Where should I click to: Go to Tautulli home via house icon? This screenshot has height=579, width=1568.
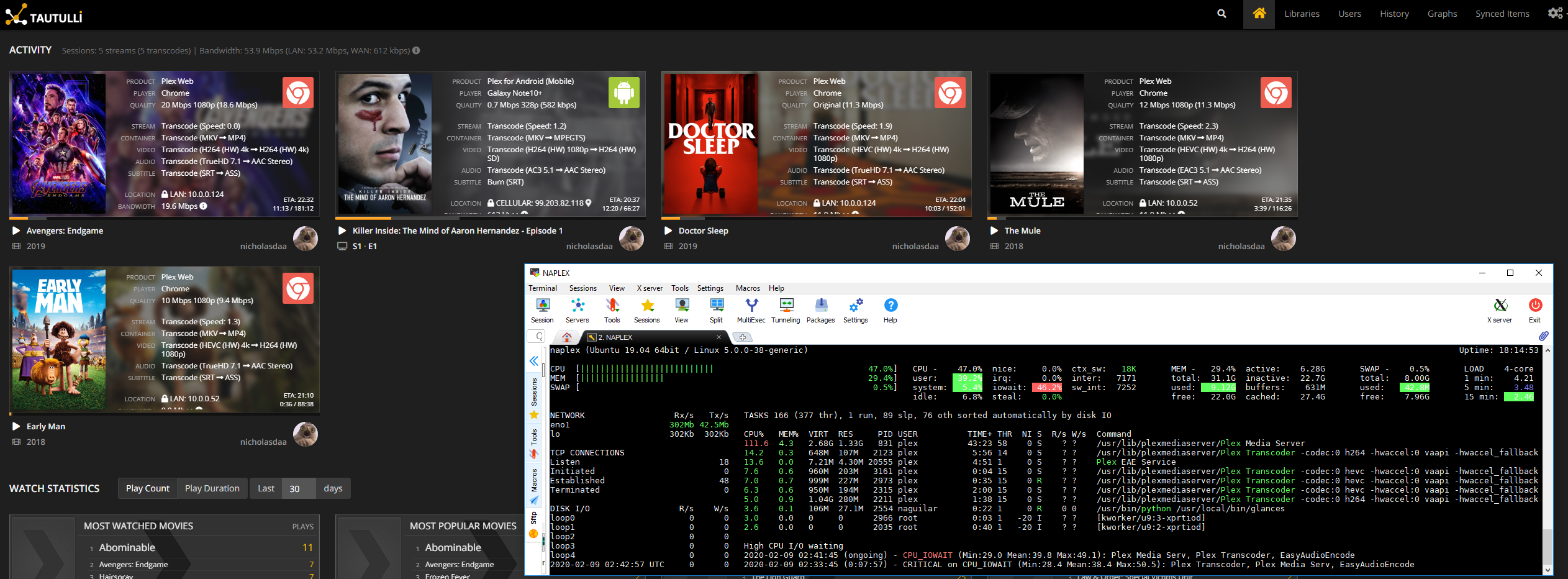tap(1259, 13)
